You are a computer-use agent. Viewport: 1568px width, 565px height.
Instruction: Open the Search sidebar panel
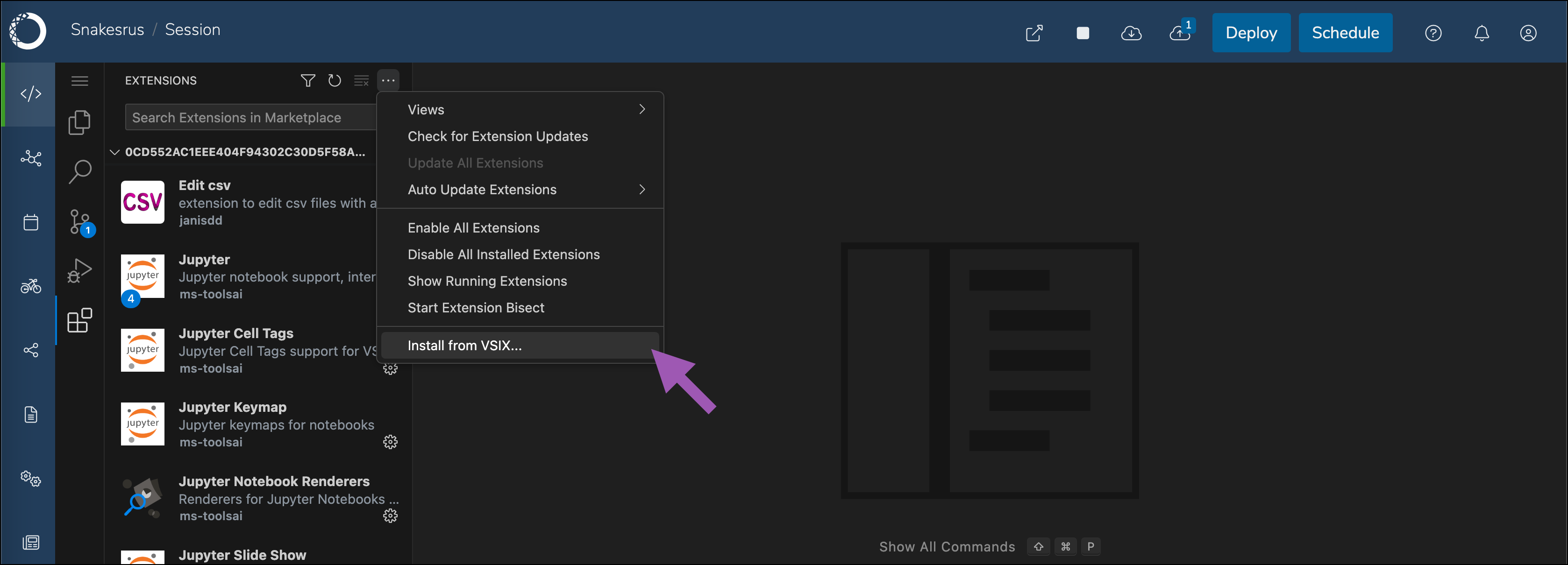pos(80,171)
